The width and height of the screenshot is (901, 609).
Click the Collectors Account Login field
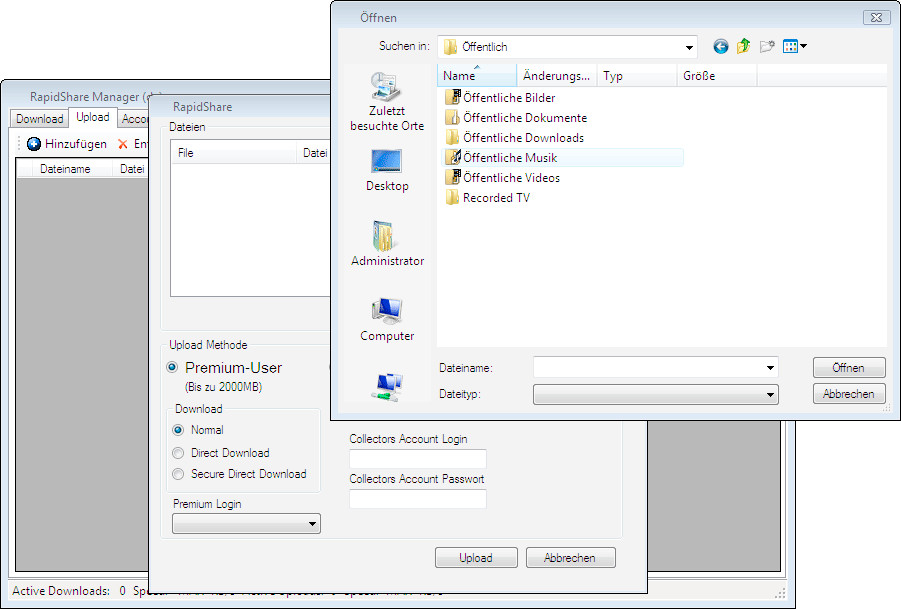tap(418, 459)
